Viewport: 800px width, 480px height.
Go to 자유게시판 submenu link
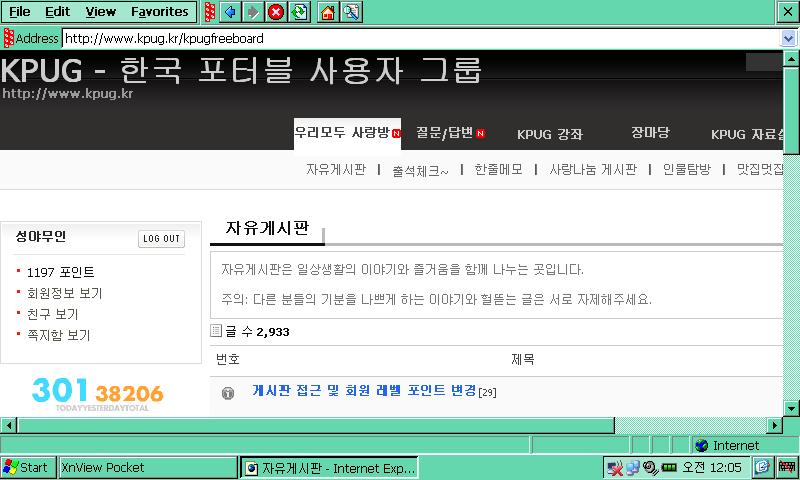(x=336, y=169)
